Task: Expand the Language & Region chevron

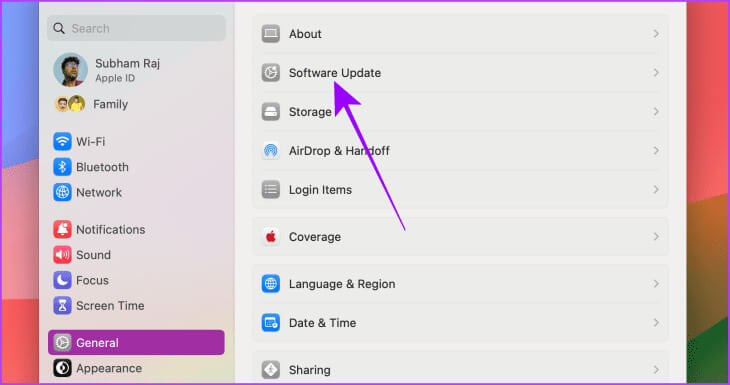Action: point(656,284)
